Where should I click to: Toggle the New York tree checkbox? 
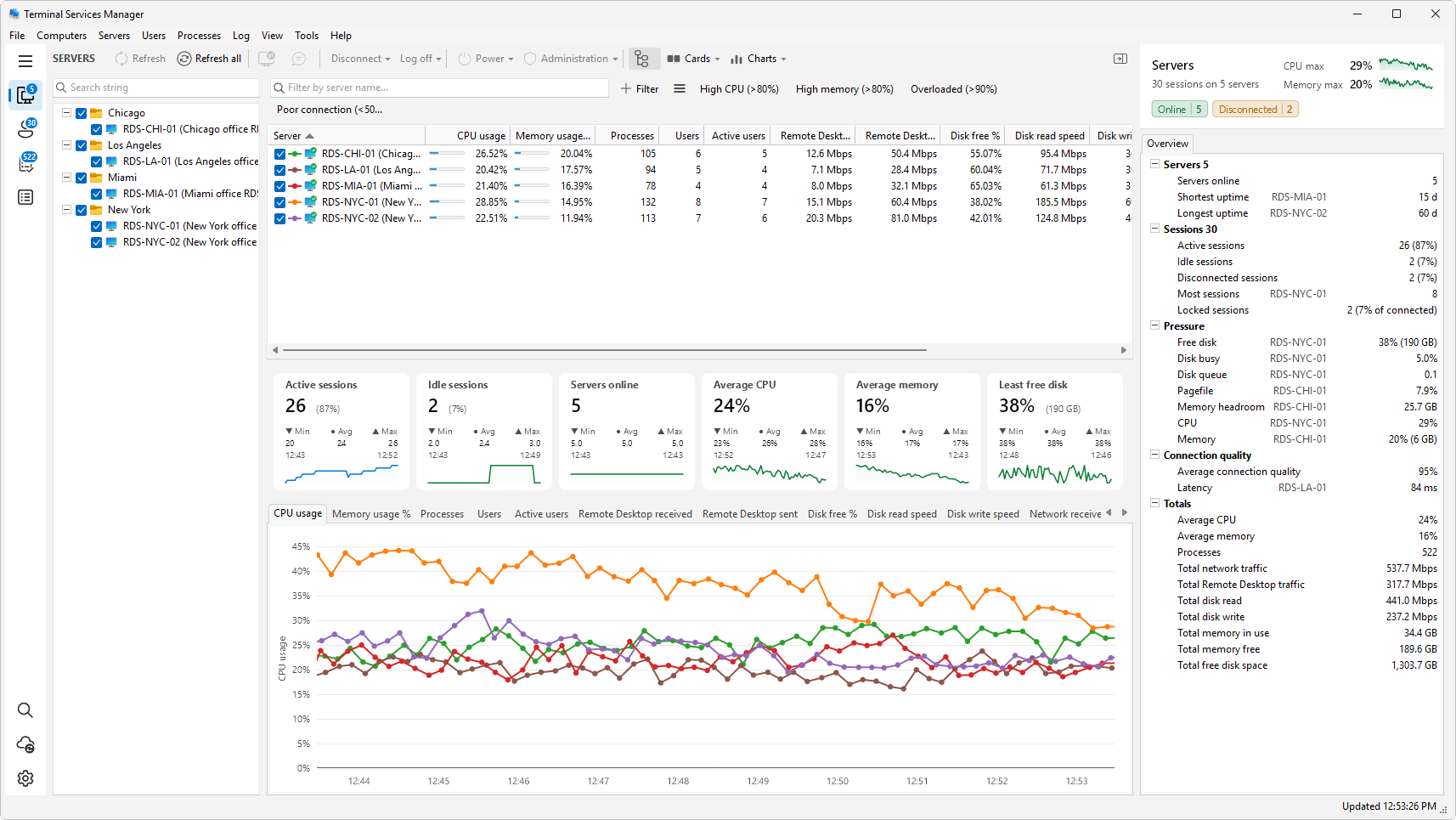coord(82,210)
